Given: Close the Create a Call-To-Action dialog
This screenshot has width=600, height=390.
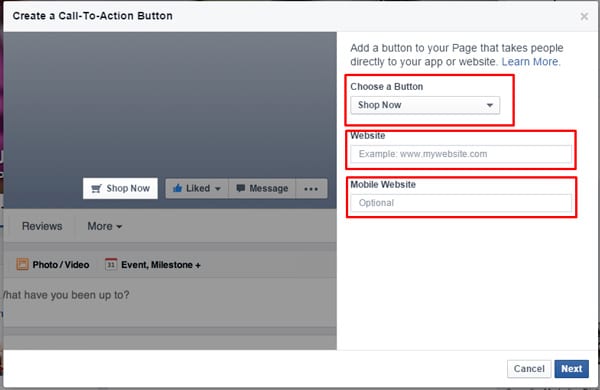Looking at the screenshot, I should pyautogui.click(x=584, y=16).
